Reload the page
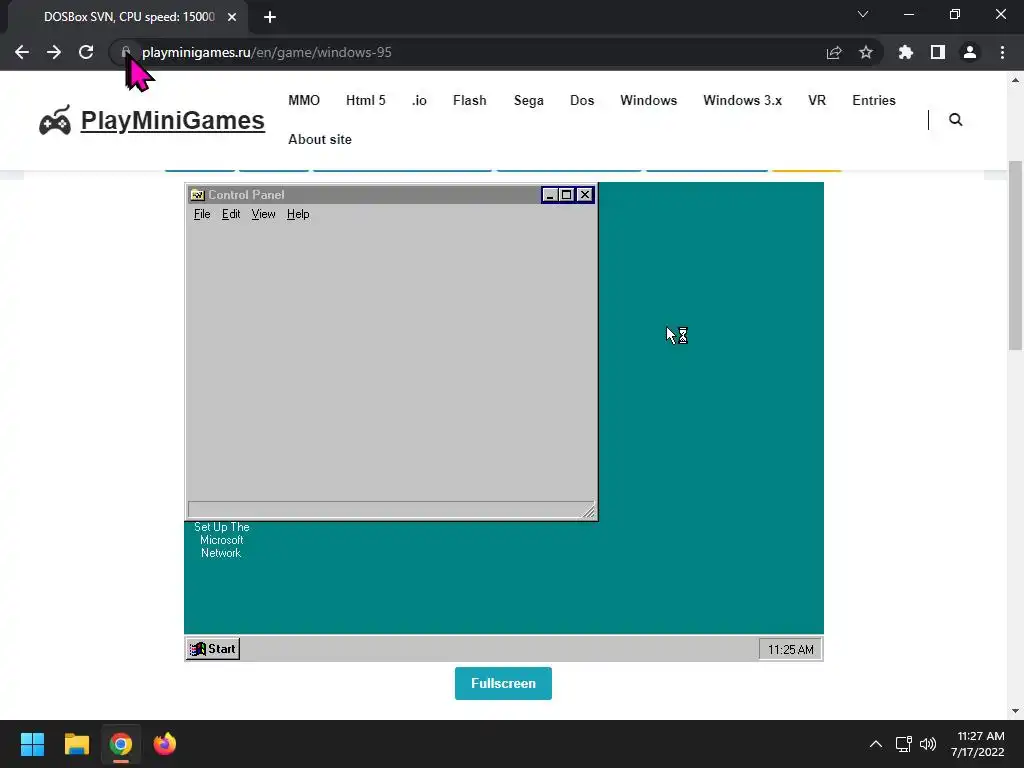 pos(86,52)
